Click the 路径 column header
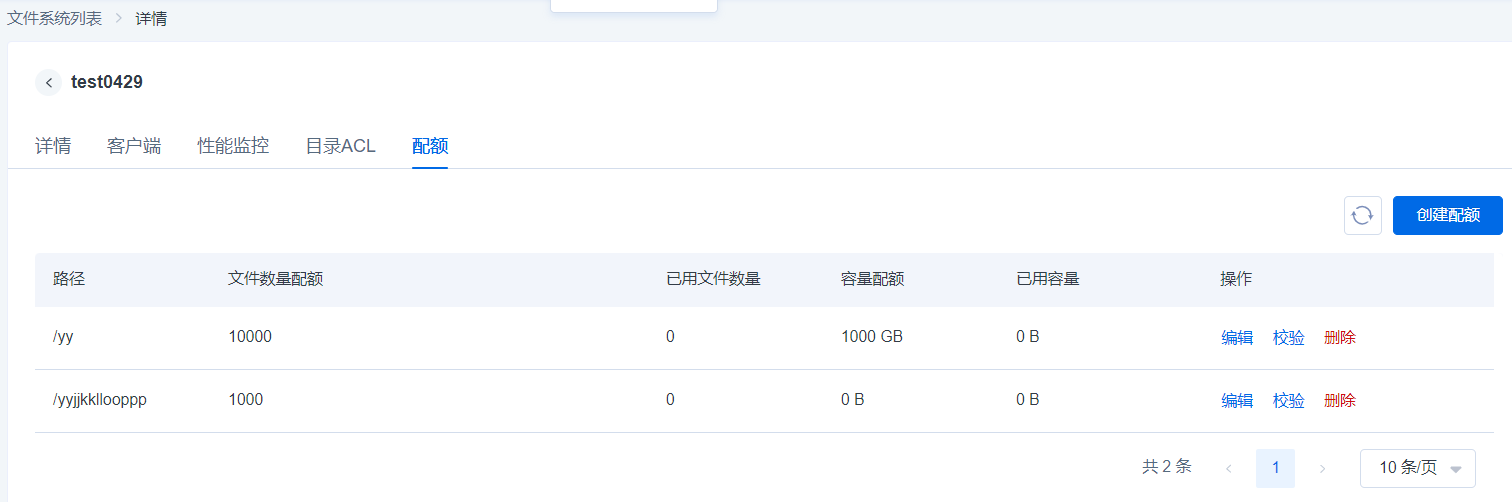 coord(69,279)
